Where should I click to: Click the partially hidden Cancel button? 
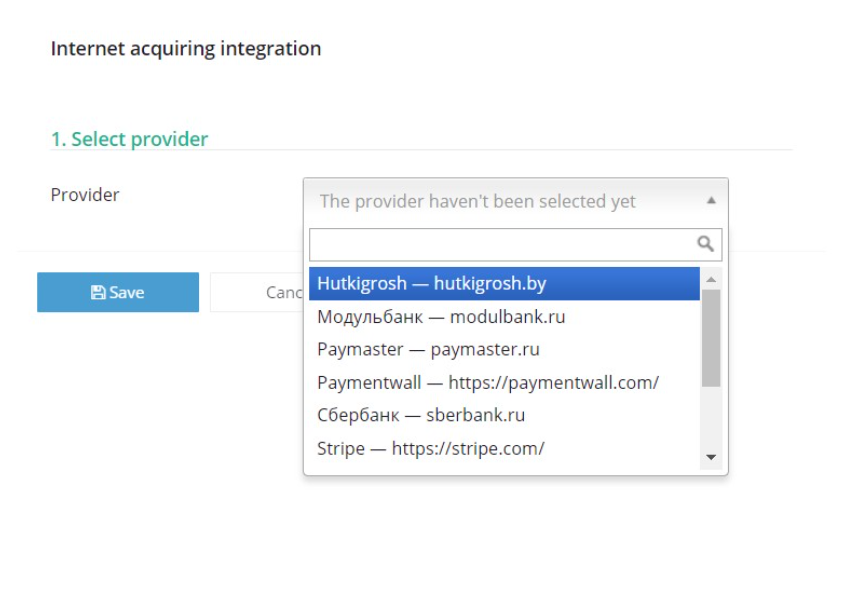pyautogui.click(x=257, y=292)
